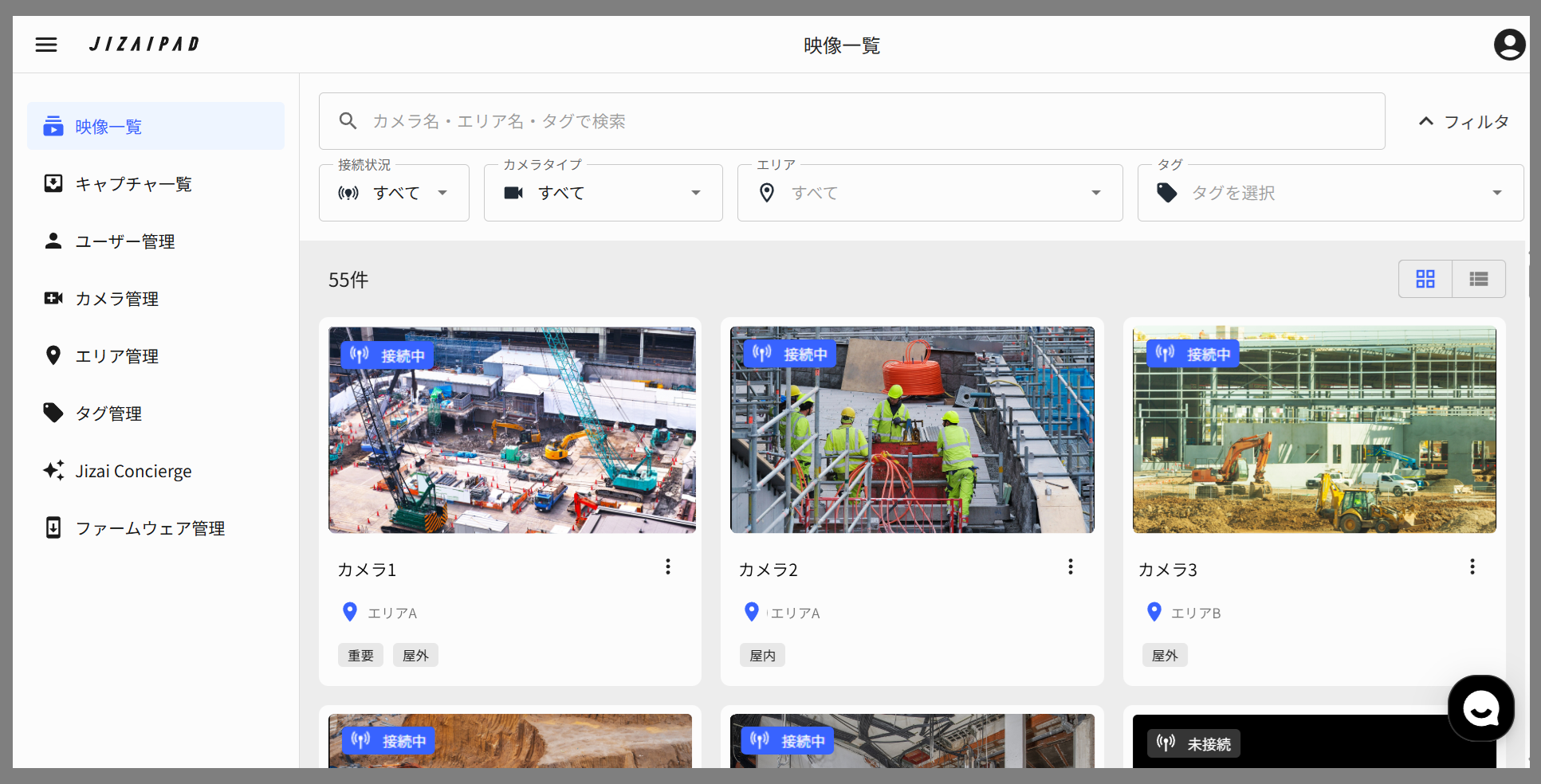Open ユーザー管理 menu item
Viewport: 1541px width, 784px height.
155,241
